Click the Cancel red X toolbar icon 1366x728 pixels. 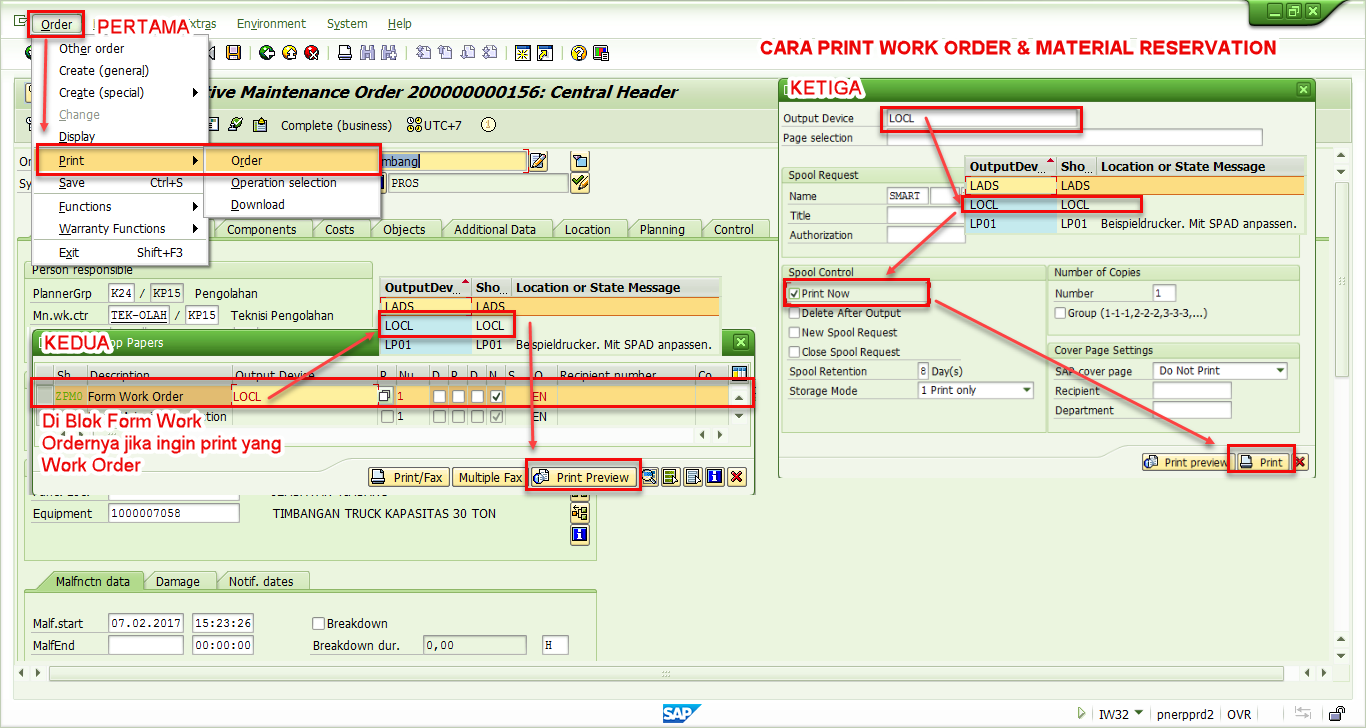(x=310, y=53)
